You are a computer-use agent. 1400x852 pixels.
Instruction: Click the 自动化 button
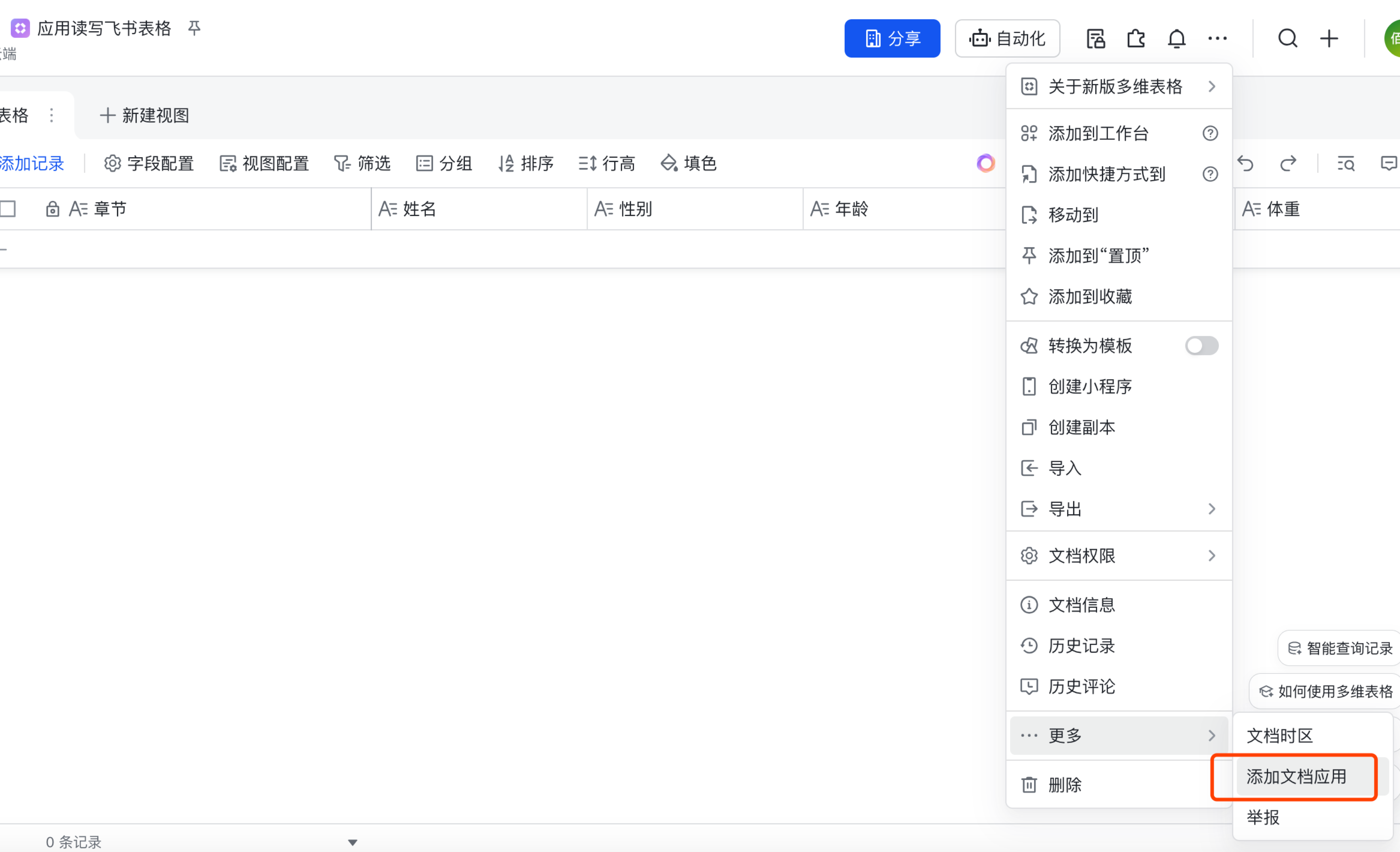point(1007,39)
